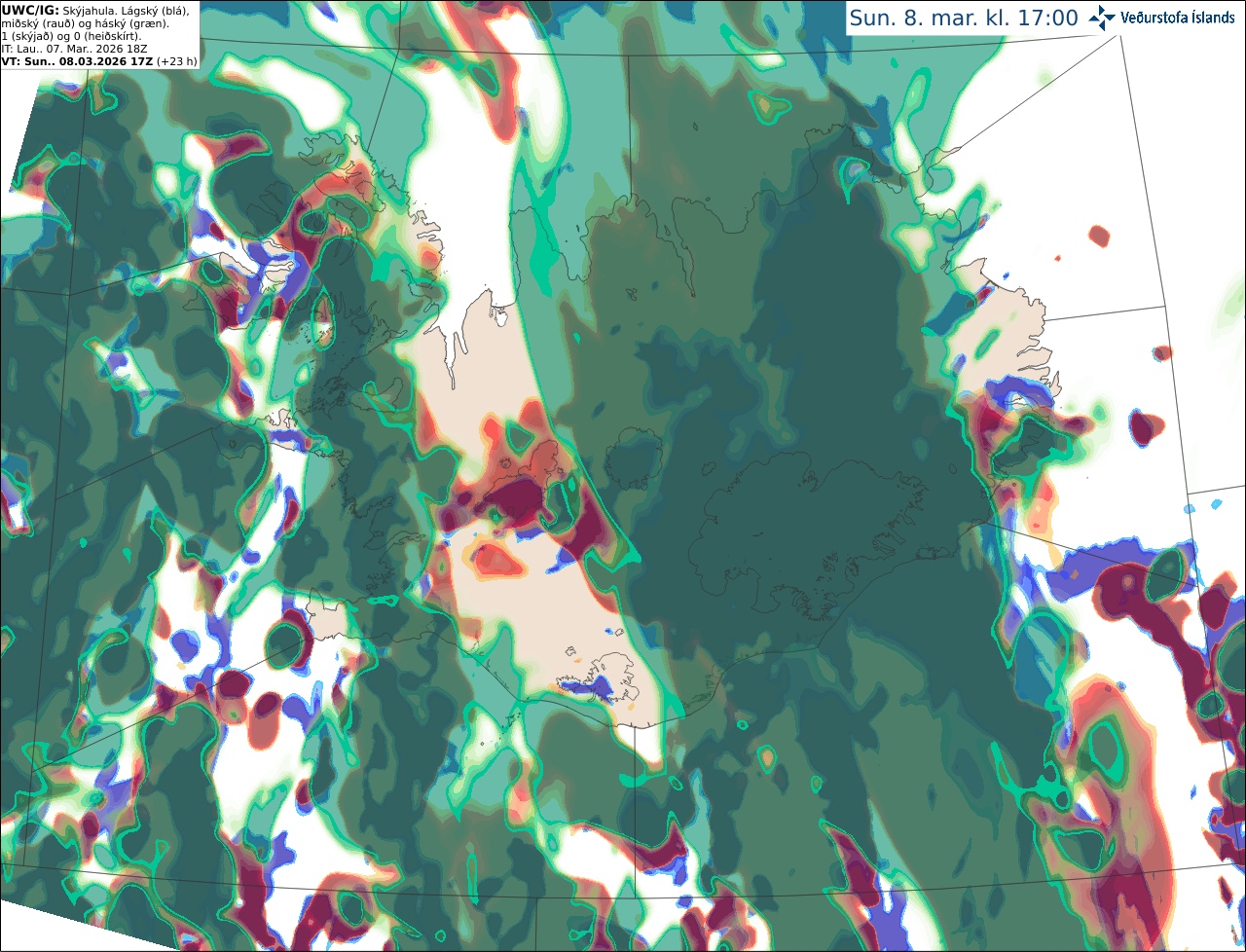Click the 'VT: Sun.. 08.03.2026 17Z (+23 h)' line
This screenshot has height=952, width=1246.
99,60
